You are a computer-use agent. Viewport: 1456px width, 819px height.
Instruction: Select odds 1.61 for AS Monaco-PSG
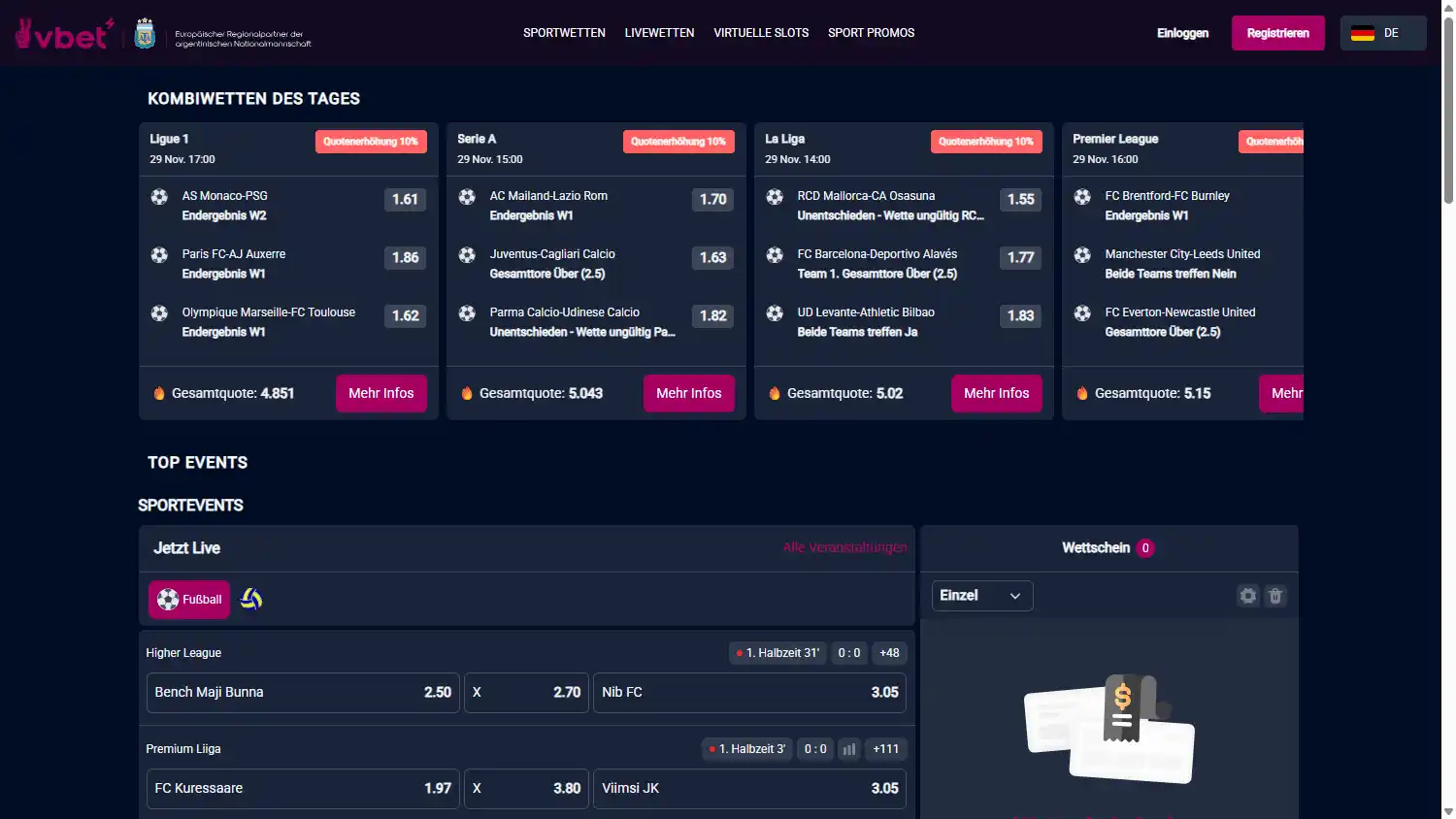pos(406,200)
